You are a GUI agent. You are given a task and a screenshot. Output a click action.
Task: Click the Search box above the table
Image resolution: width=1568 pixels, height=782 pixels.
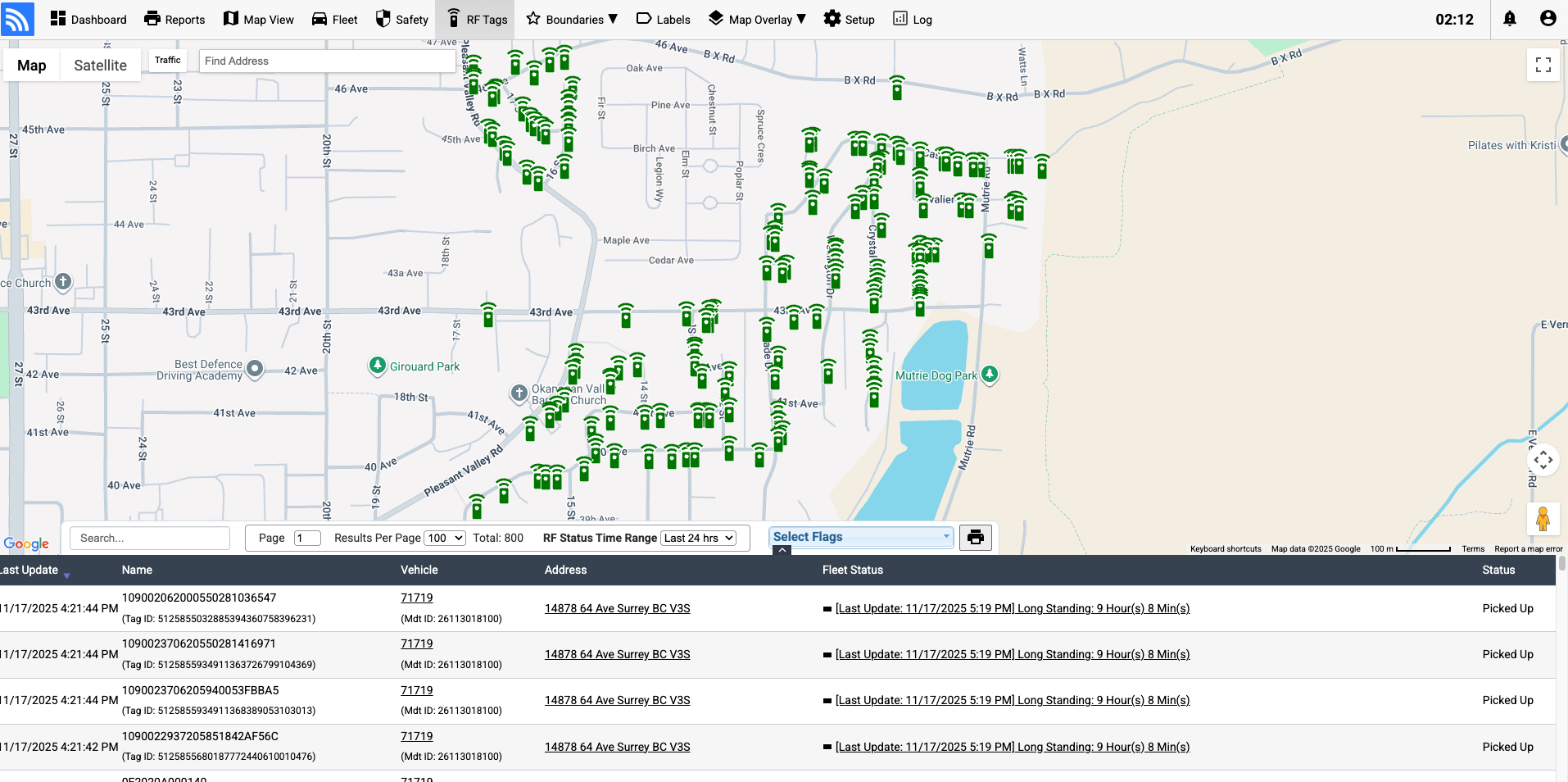pyautogui.click(x=150, y=538)
